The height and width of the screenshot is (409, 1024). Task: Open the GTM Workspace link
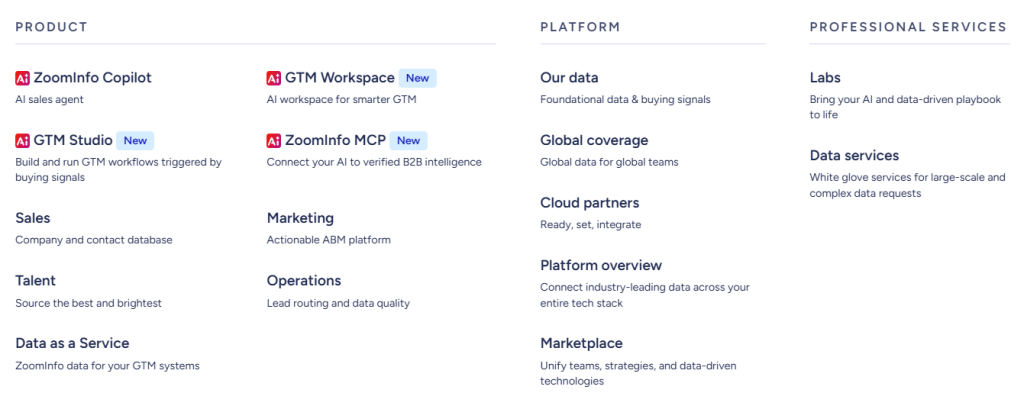coord(340,78)
